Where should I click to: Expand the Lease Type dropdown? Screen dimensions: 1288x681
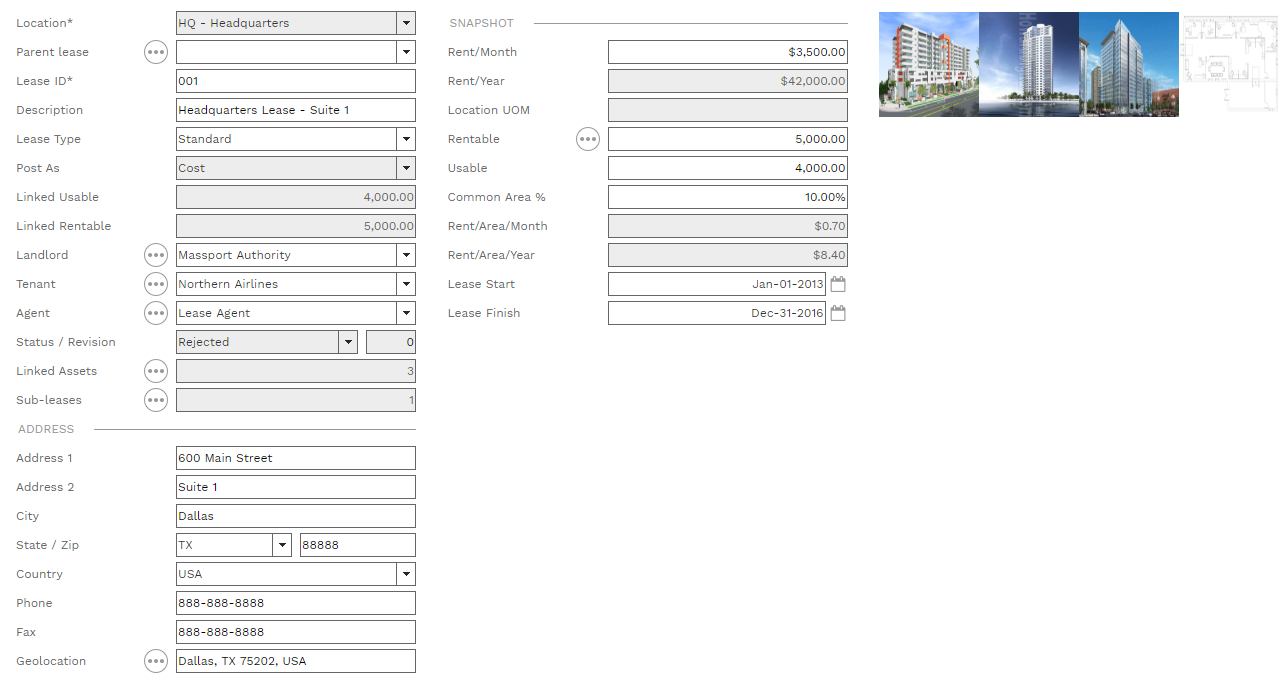(405, 139)
